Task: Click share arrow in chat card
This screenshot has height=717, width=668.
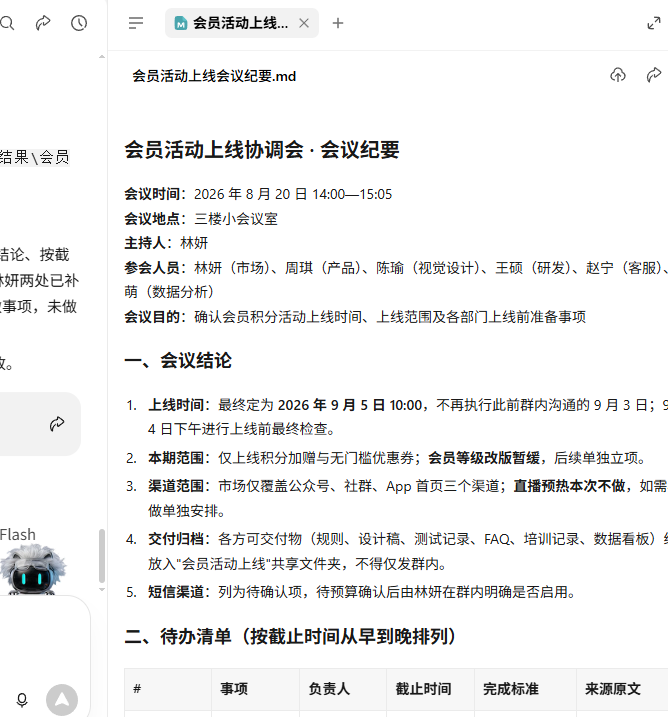Action: (x=57, y=424)
